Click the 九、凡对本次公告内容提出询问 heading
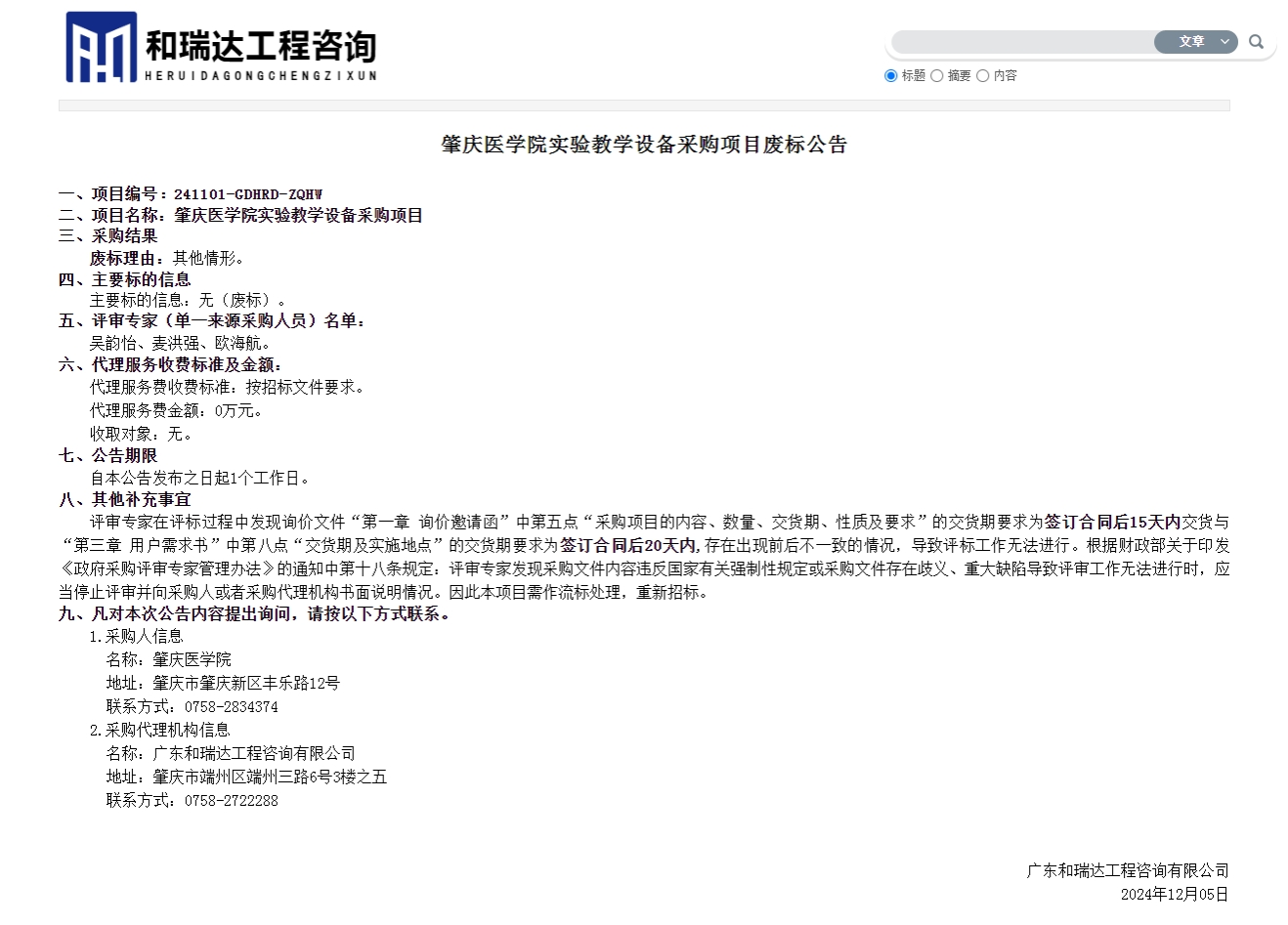The height and width of the screenshot is (925, 1288). click(255, 613)
